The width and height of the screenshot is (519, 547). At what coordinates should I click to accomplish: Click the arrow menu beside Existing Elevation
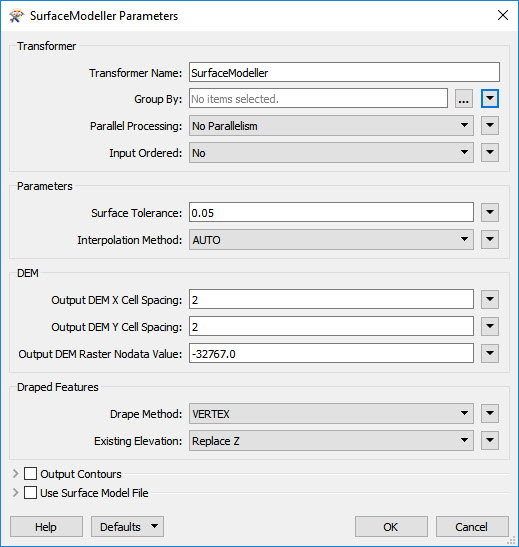pos(490,441)
